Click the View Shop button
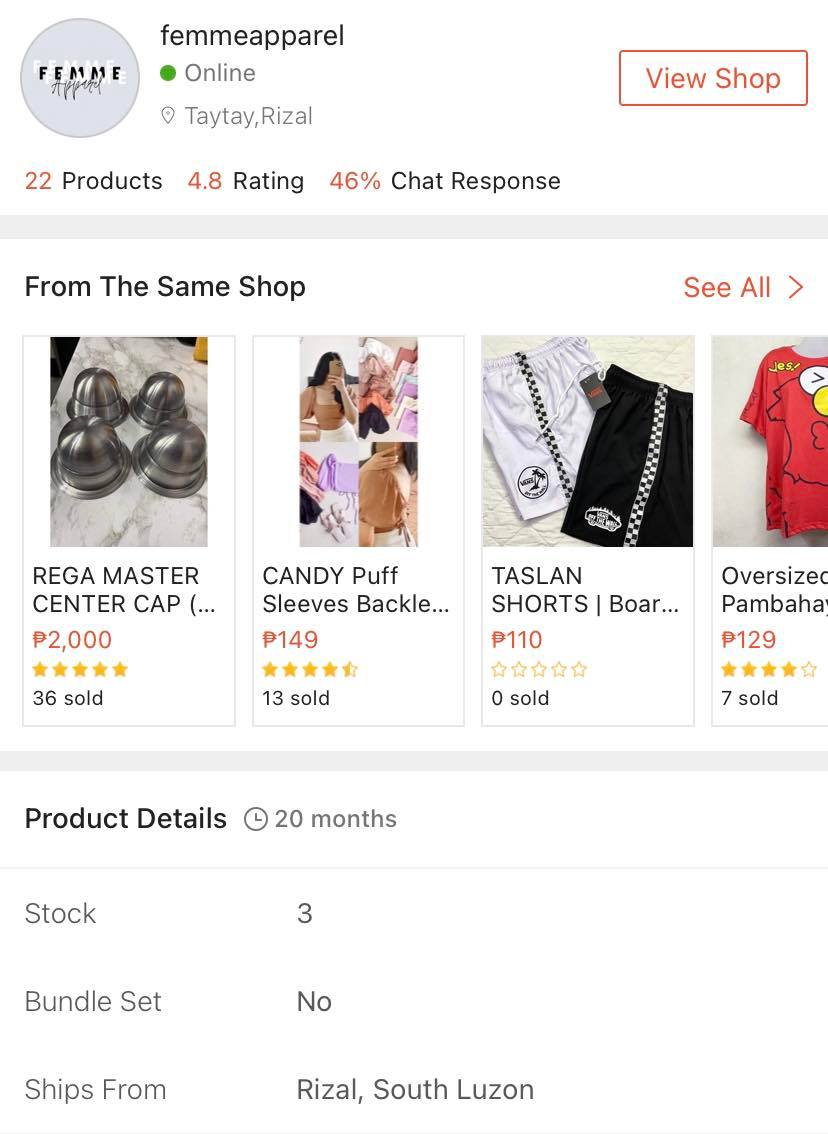The width and height of the screenshot is (828, 1134). tap(713, 78)
